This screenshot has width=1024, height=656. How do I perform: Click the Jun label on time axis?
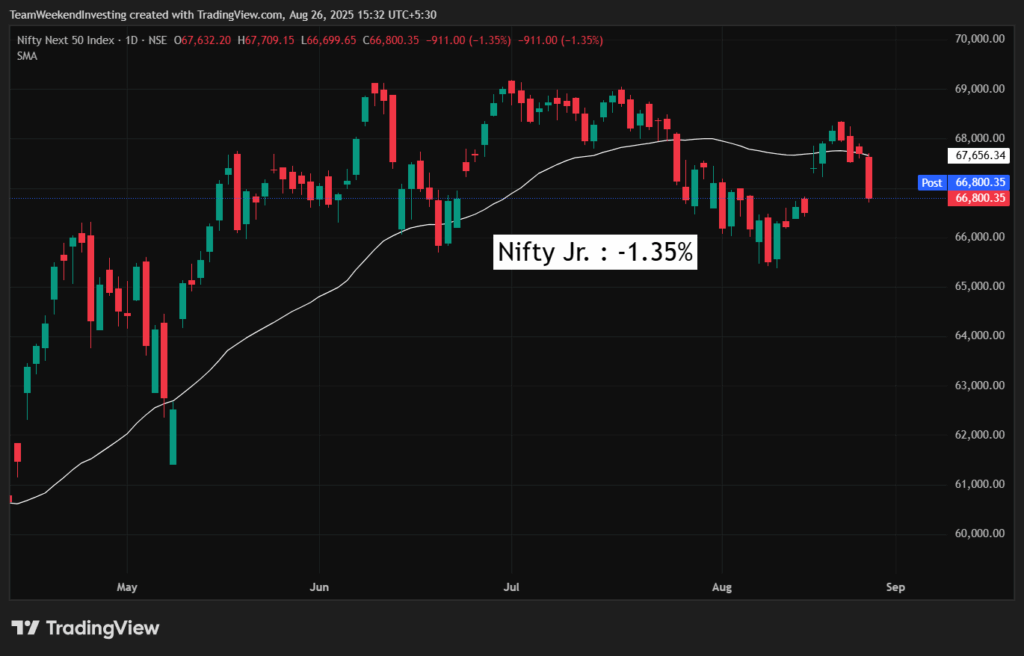coord(319,587)
